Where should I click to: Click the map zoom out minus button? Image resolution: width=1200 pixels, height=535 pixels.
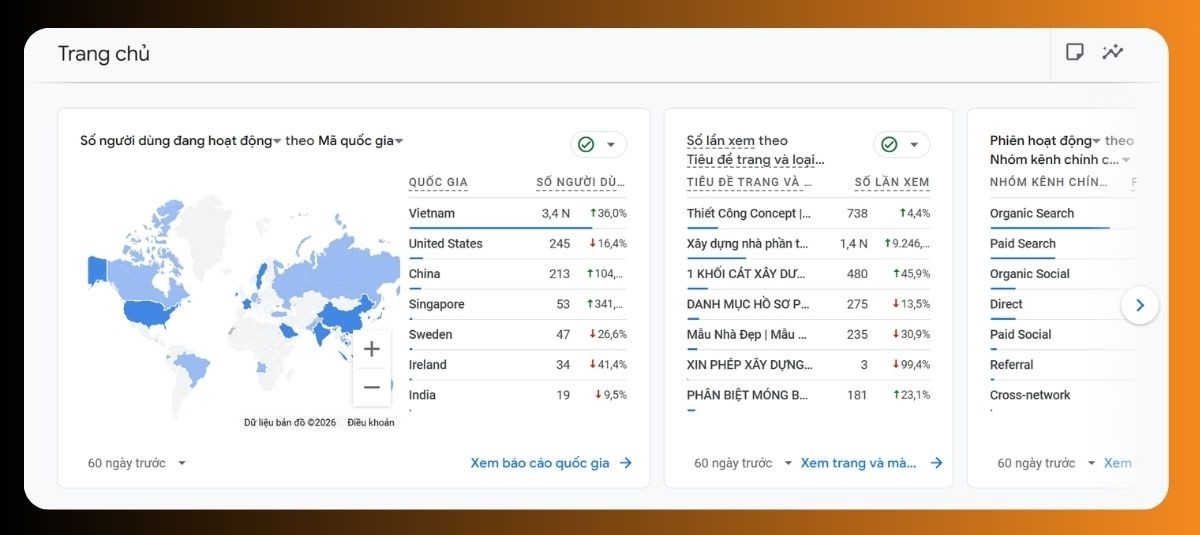click(x=372, y=387)
